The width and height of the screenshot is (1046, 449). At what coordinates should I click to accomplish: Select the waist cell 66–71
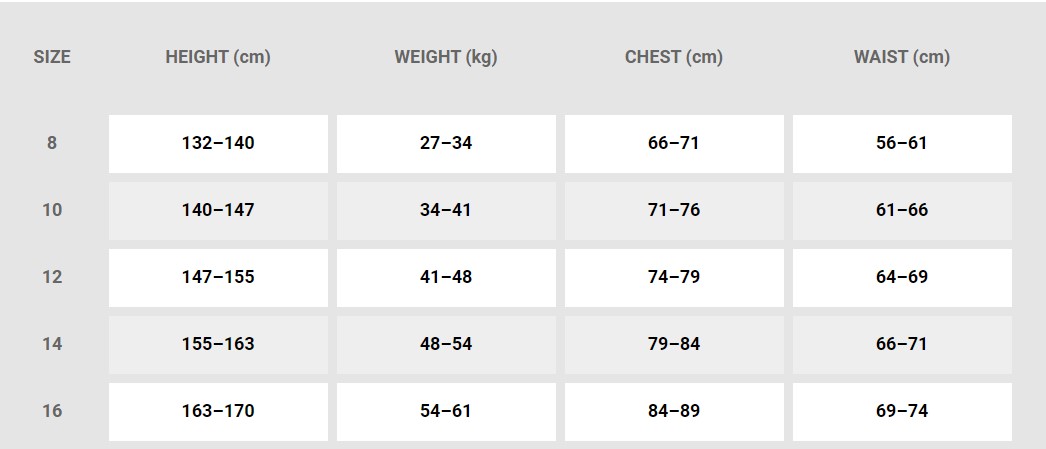[x=902, y=344]
